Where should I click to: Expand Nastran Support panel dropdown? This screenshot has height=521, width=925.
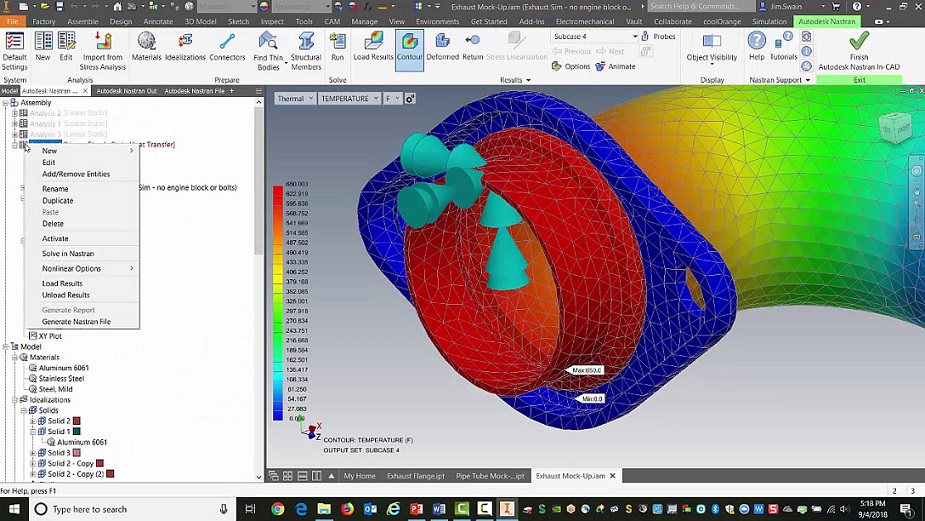808,80
